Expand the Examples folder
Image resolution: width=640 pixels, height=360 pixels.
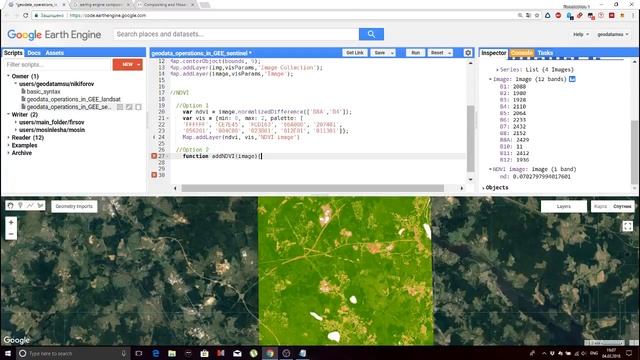(x=9, y=145)
